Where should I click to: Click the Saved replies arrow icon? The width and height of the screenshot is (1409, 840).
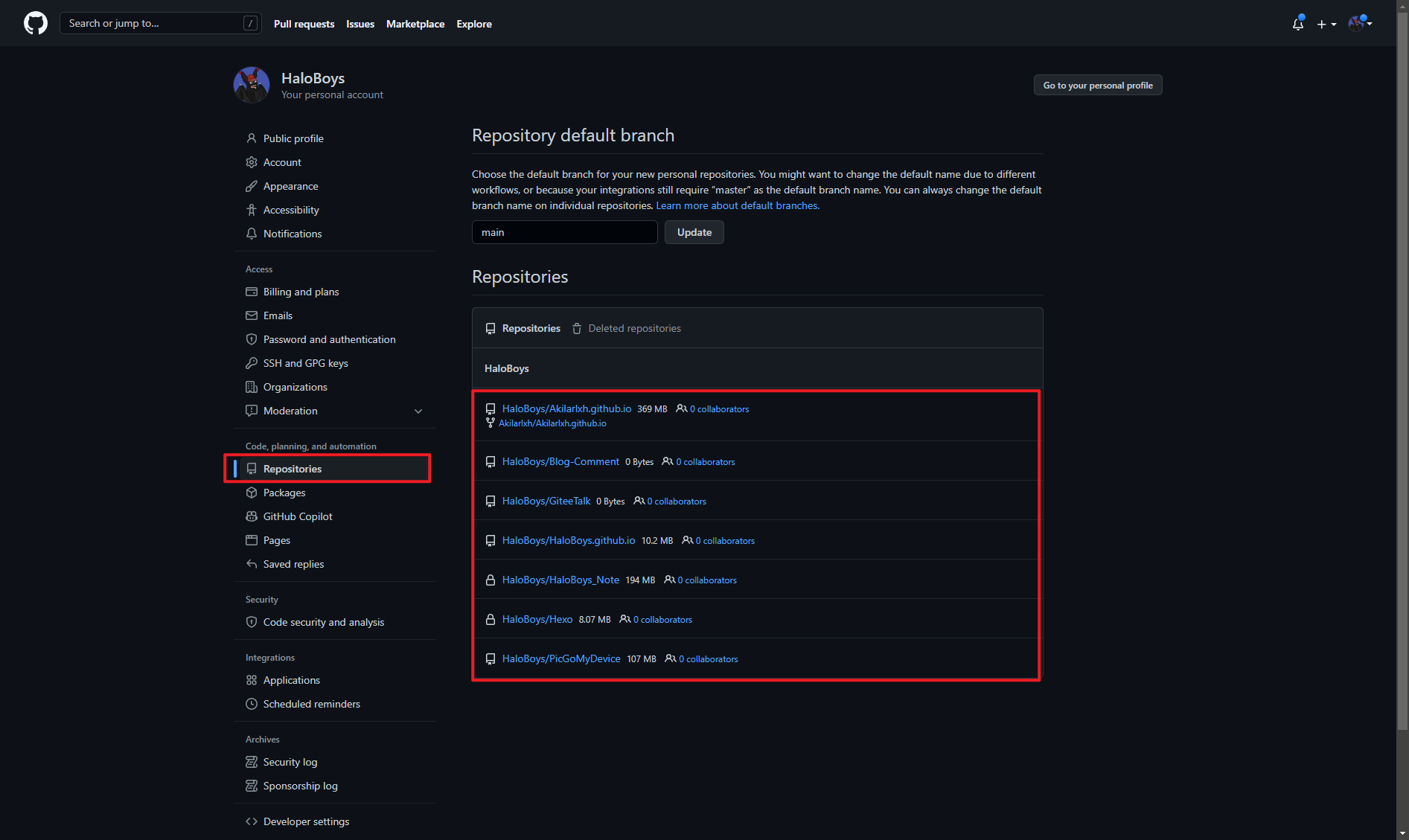pos(252,564)
